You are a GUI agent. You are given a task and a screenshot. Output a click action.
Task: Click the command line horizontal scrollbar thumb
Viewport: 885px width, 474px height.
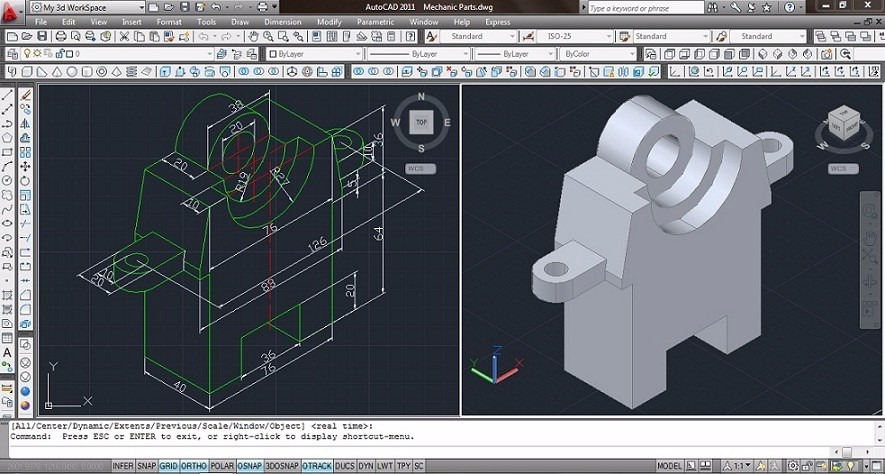tap(847, 451)
